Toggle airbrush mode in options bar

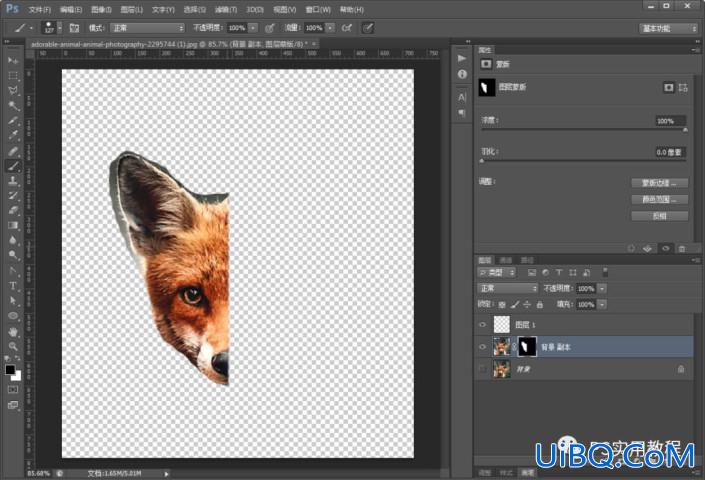coord(347,28)
